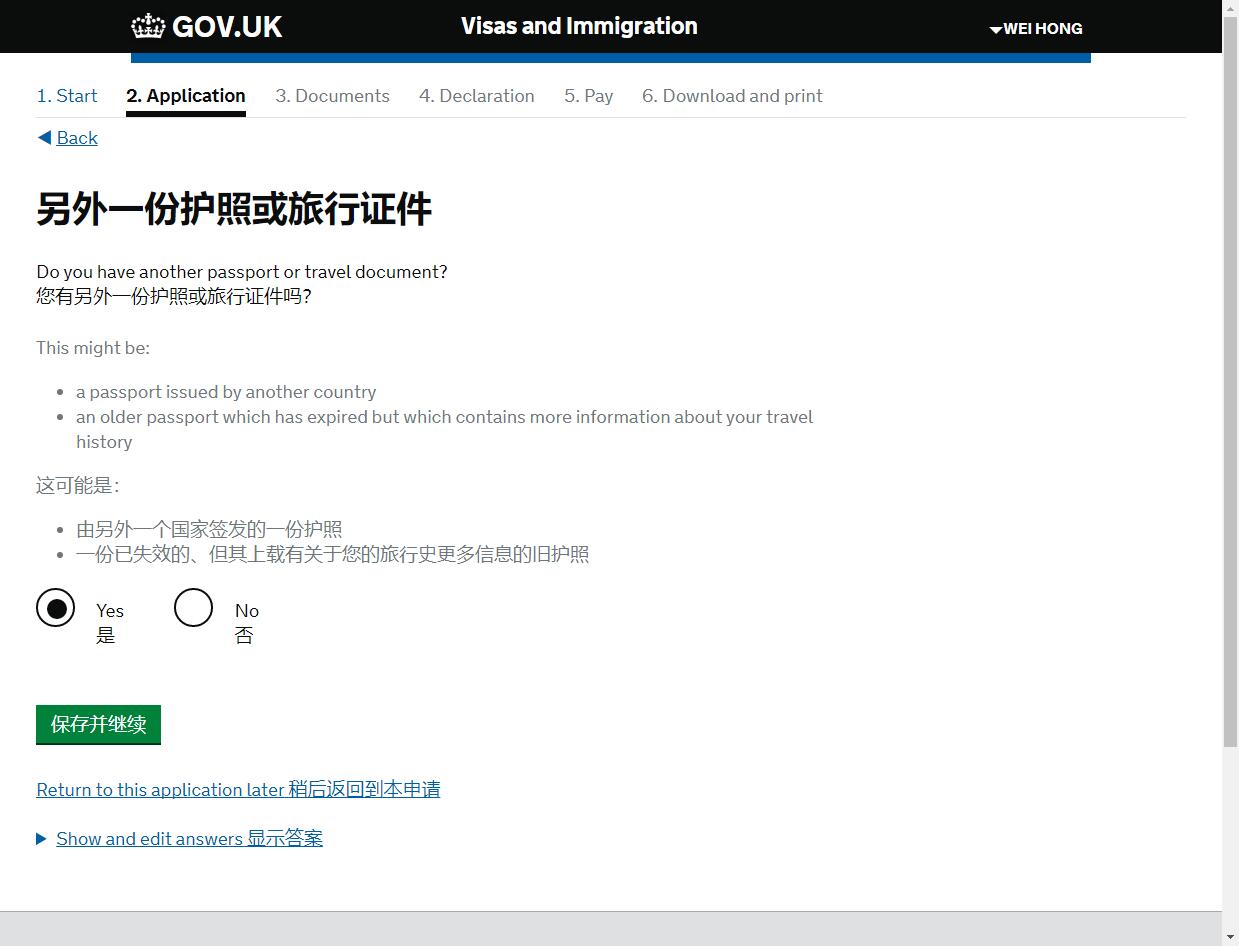
Task: Open the 2. Application step tab
Action: coord(186,96)
